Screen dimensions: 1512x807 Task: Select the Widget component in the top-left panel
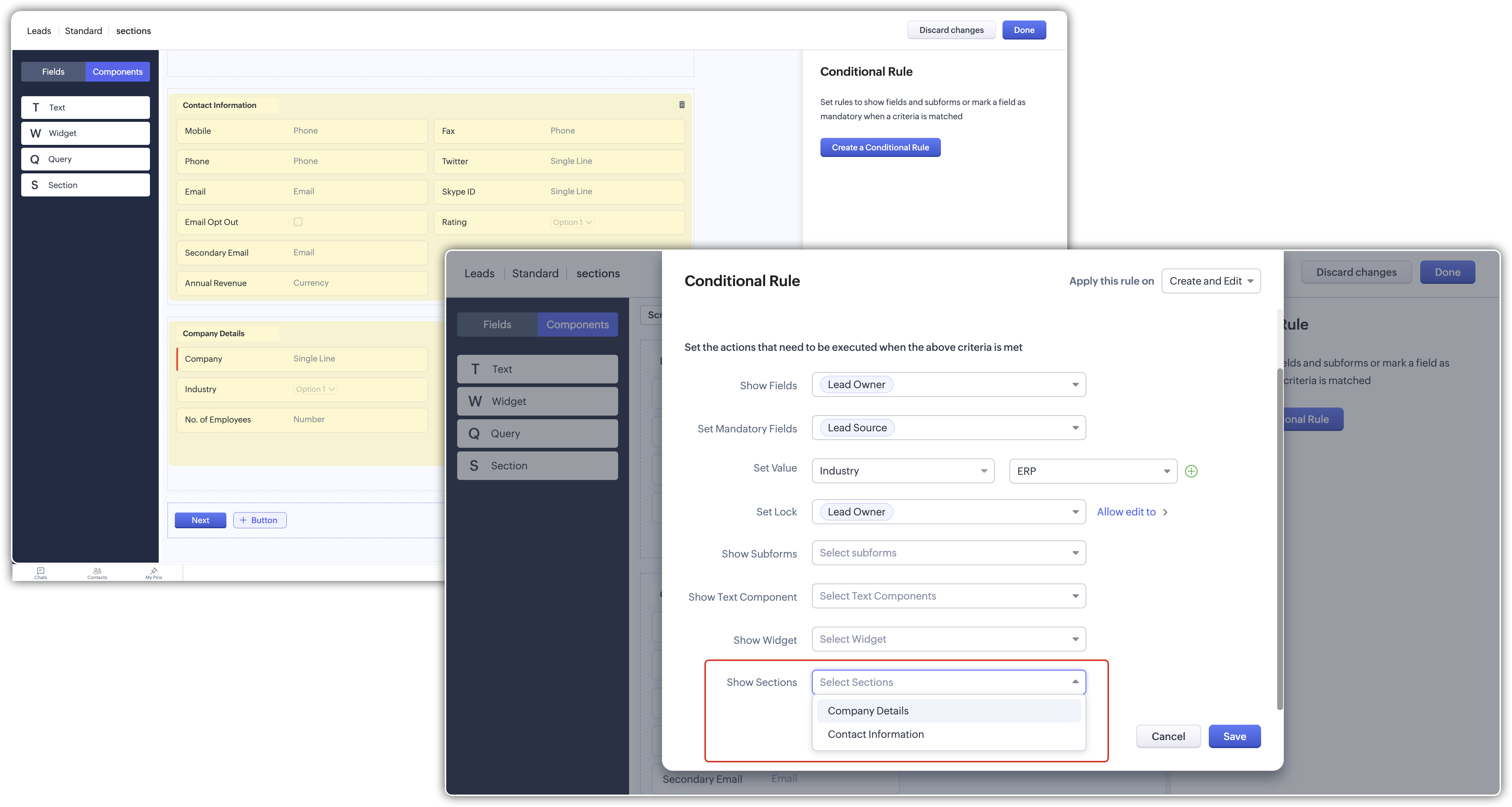point(86,133)
